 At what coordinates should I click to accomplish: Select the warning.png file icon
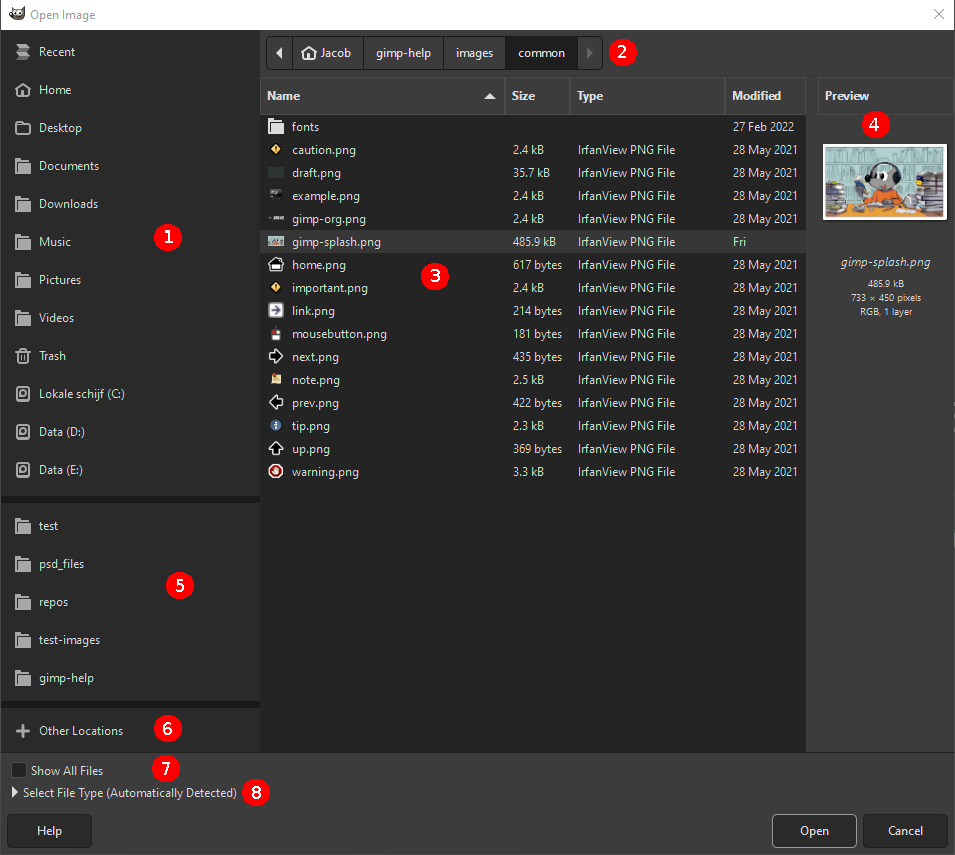coord(275,471)
